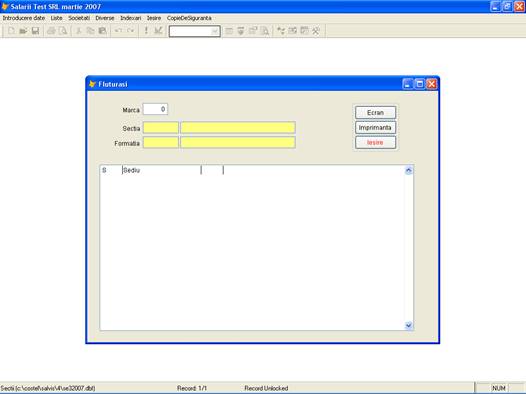Click the main application fox title icon
Image resolution: width=526 pixels, height=394 pixels.
pyautogui.click(x=4, y=6)
